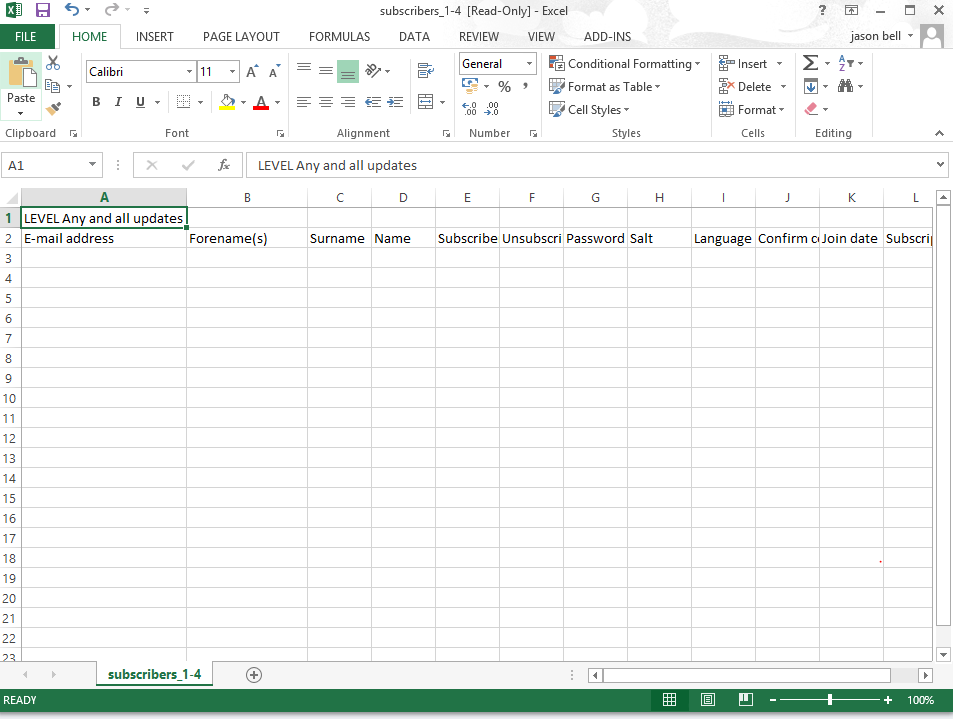
Task: Click the Delete cells button
Action: click(746, 86)
